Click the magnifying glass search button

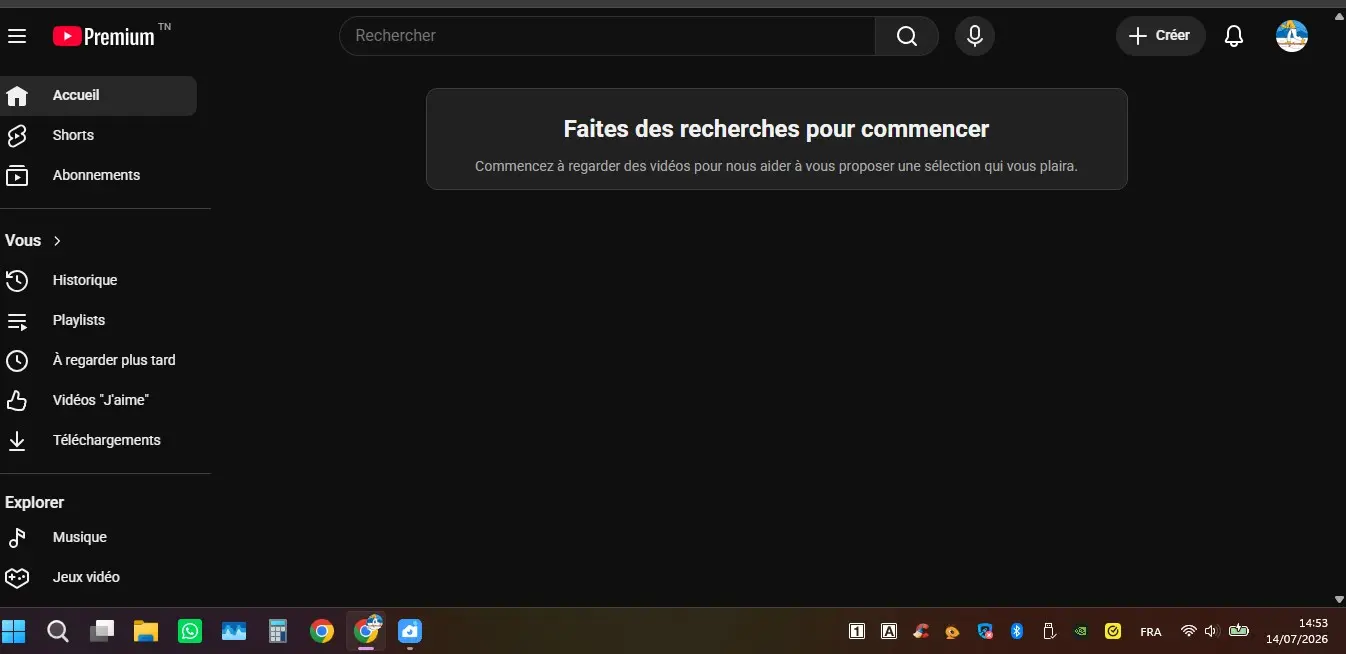pyautogui.click(x=907, y=36)
